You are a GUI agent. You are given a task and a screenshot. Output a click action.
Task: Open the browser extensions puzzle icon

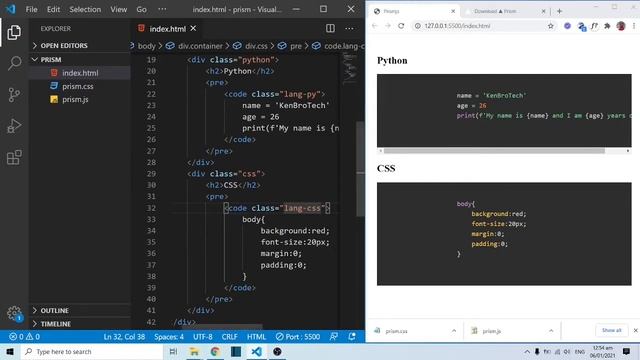coord(607,26)
